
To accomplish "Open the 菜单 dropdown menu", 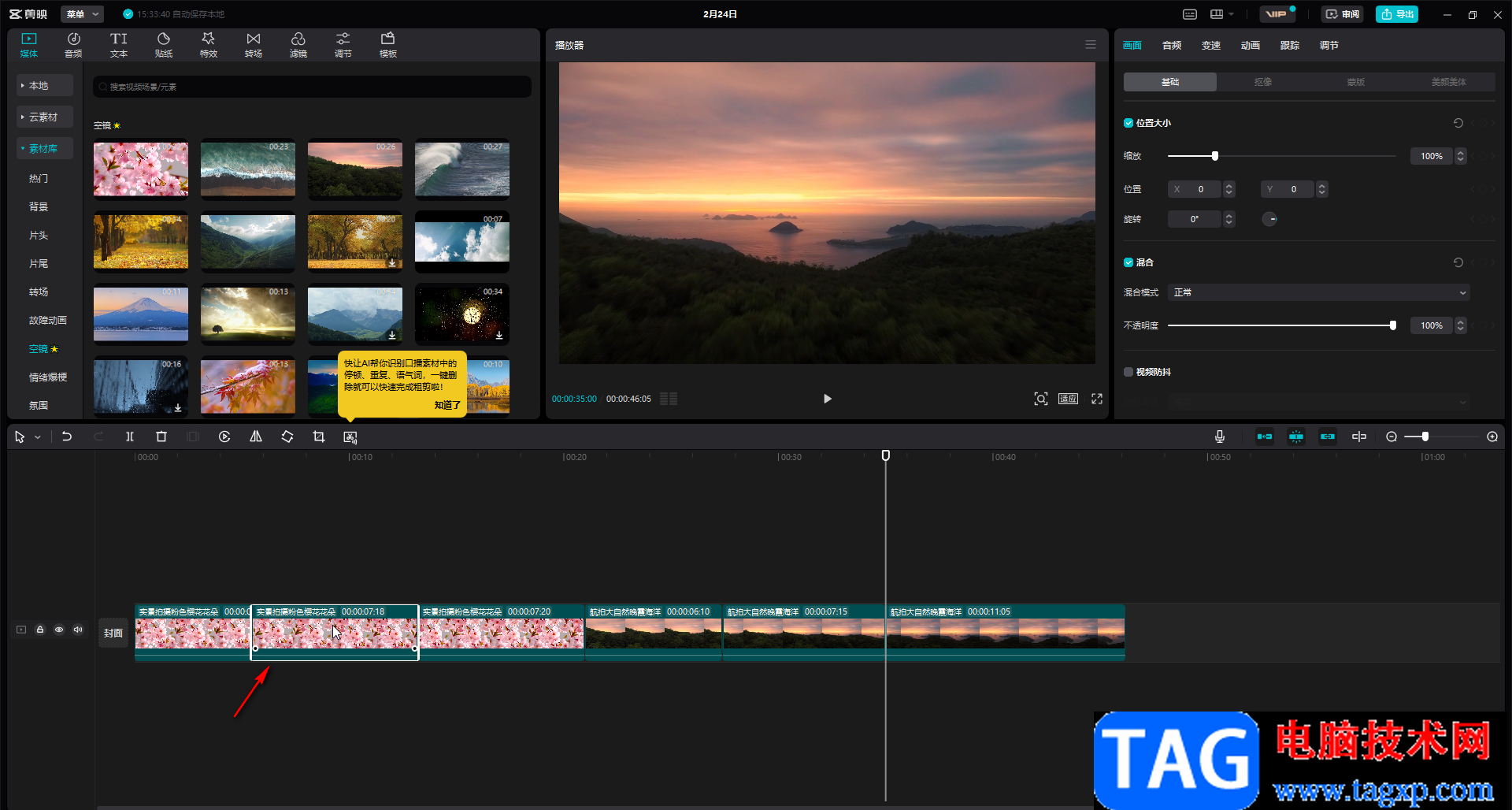I will [x=82, y=14].
